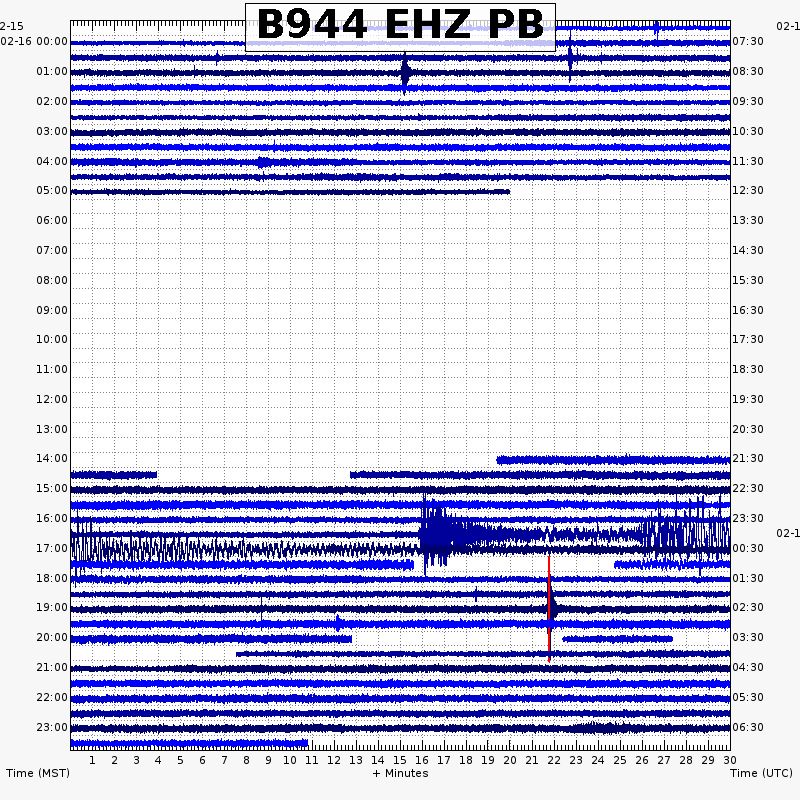Click the 23:30 UTC row label
Image resolution: width=800 pixels, height=800 pixels.
pyautogui.click(x=748, y=518)
